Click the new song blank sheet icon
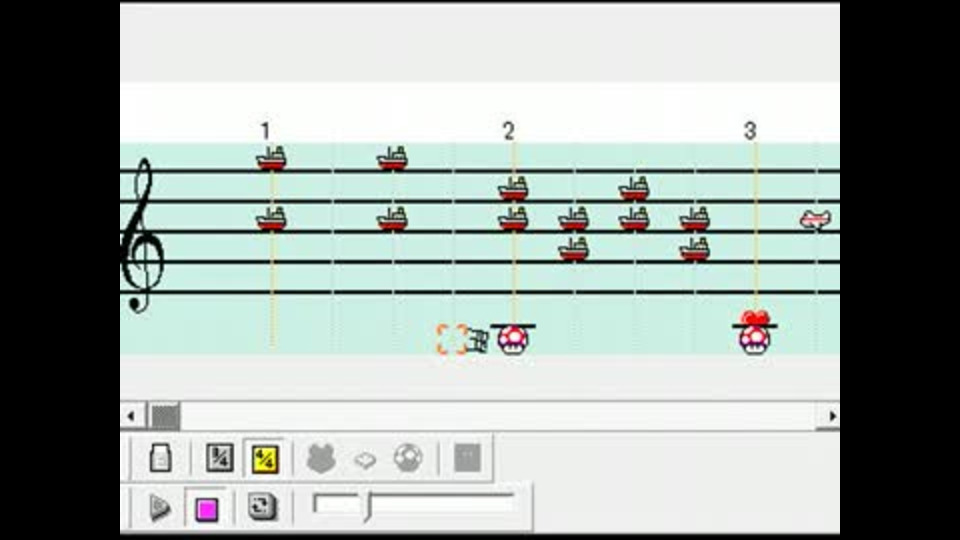 tap(160, 457)
